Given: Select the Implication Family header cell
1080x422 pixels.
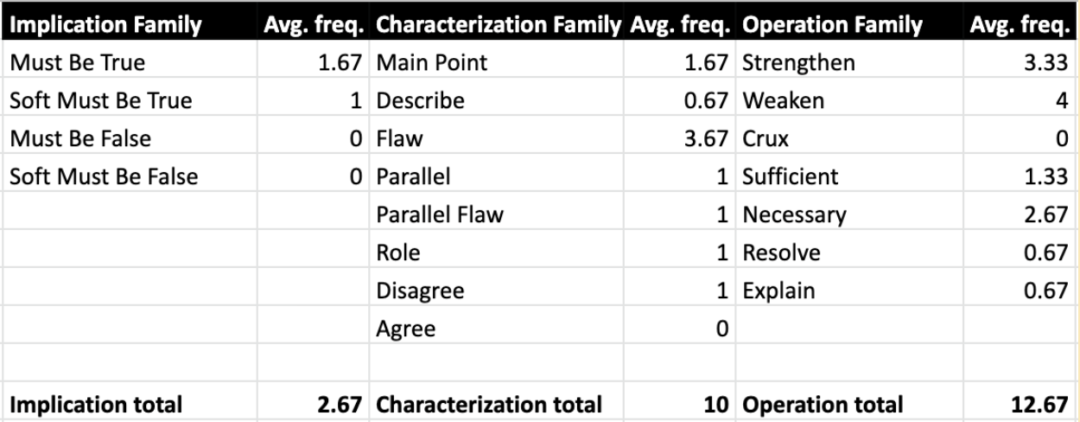Looking at the screenshot, I should coord(105,25).
